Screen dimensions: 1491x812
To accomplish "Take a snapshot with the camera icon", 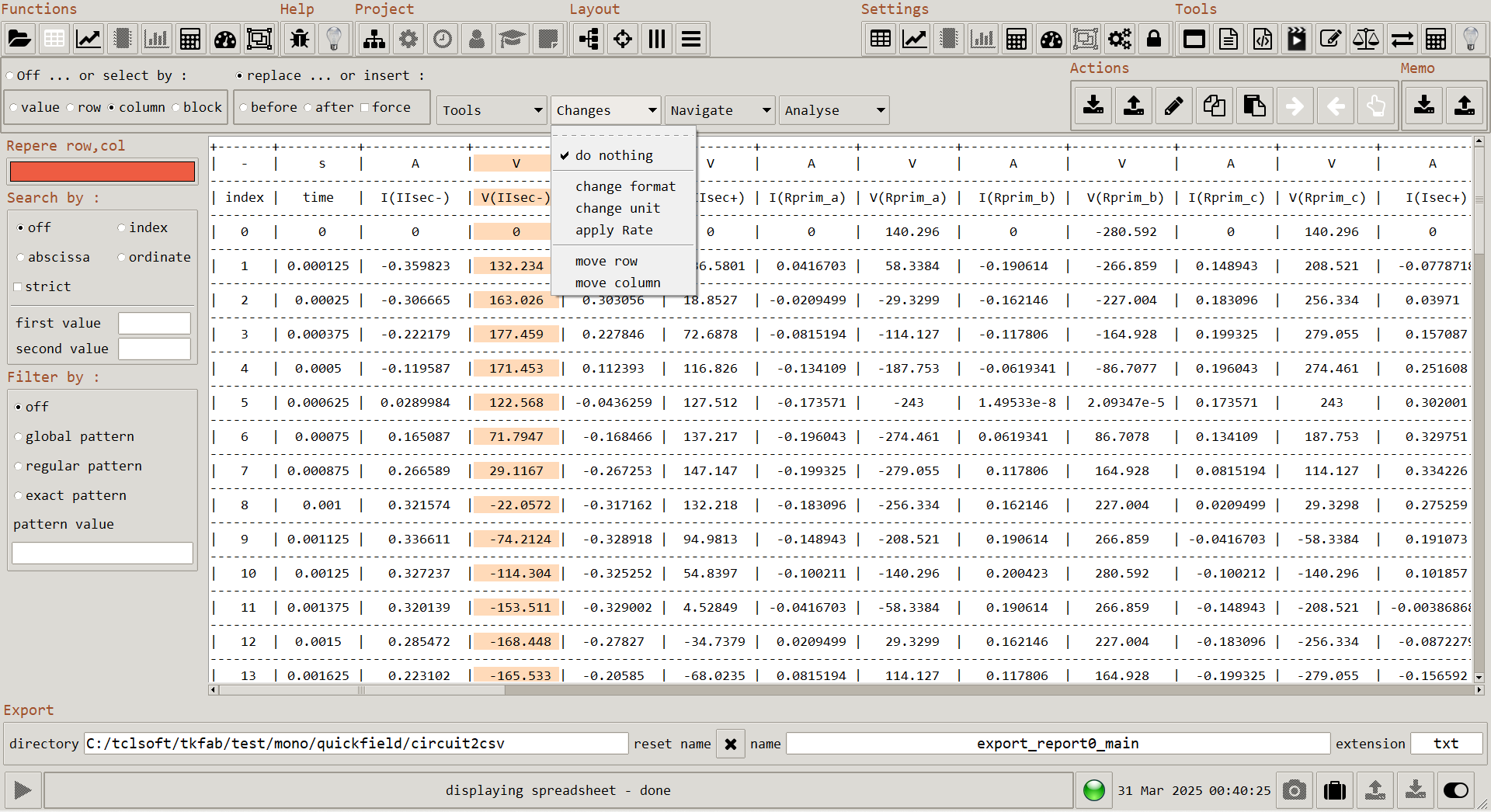I will coord(1295,790).
